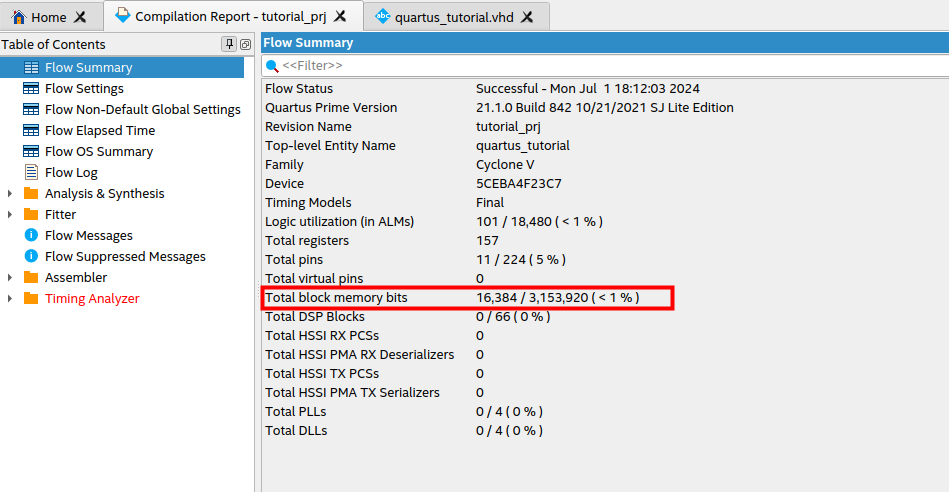Screen dimensions: 949x492
Task: Select the Analysis & Synthesis folder label
Action: [105, 193]
